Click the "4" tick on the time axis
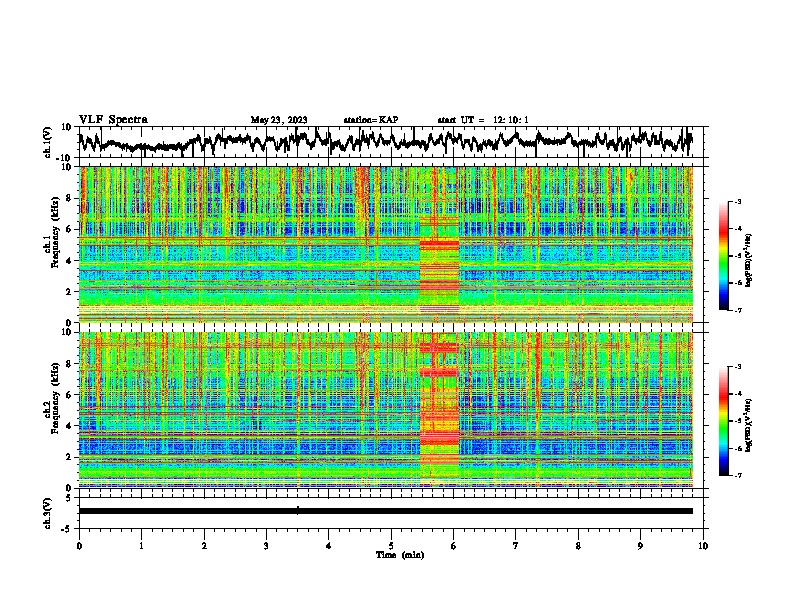Viewport: 792px width, 612px height. 329,546
